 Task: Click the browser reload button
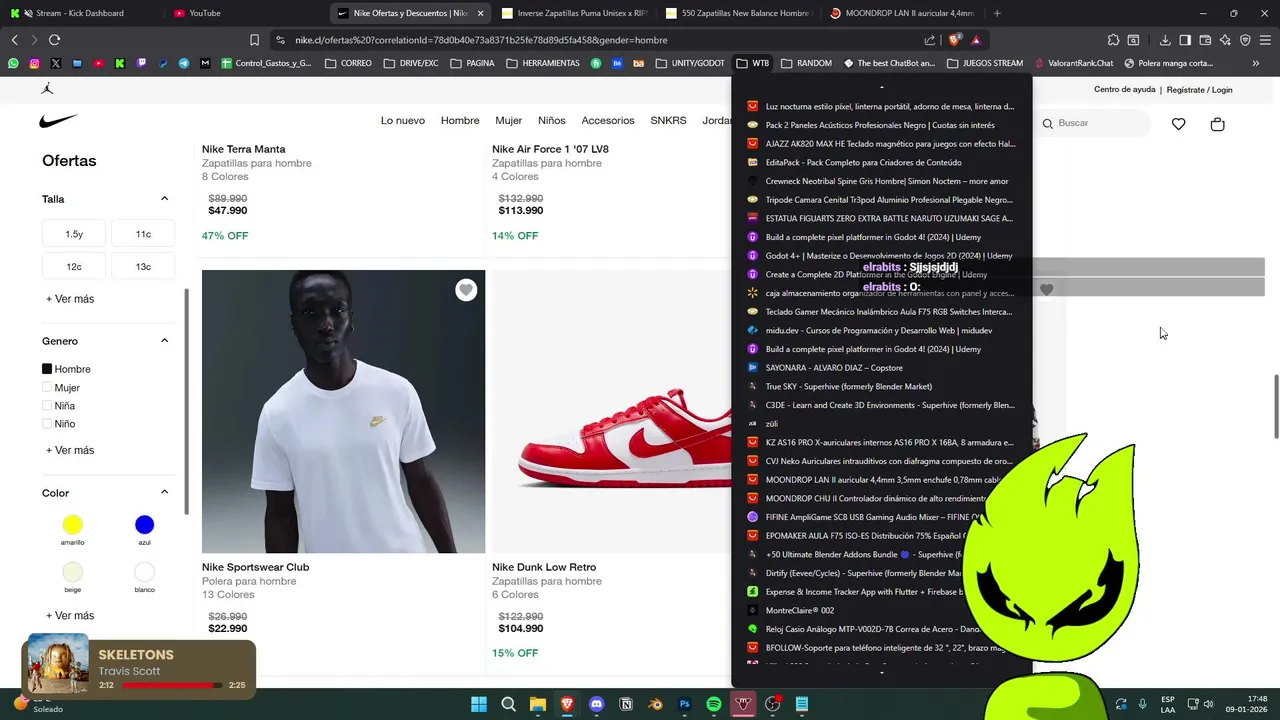coord(54,40)
